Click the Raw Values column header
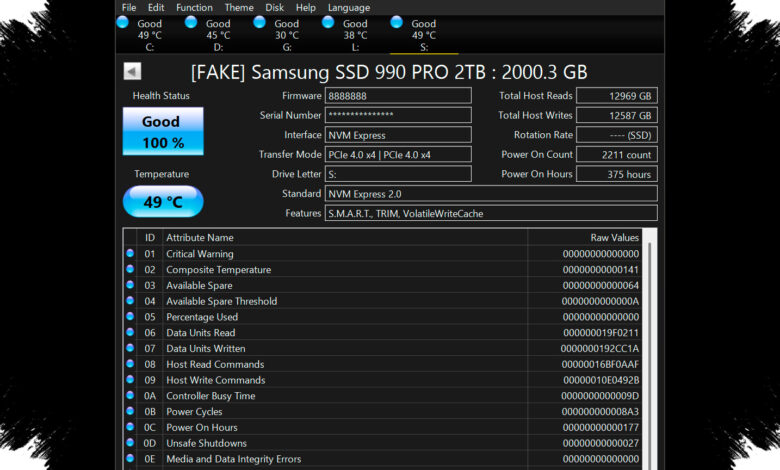Screen dimensions: 780x470 585,237
